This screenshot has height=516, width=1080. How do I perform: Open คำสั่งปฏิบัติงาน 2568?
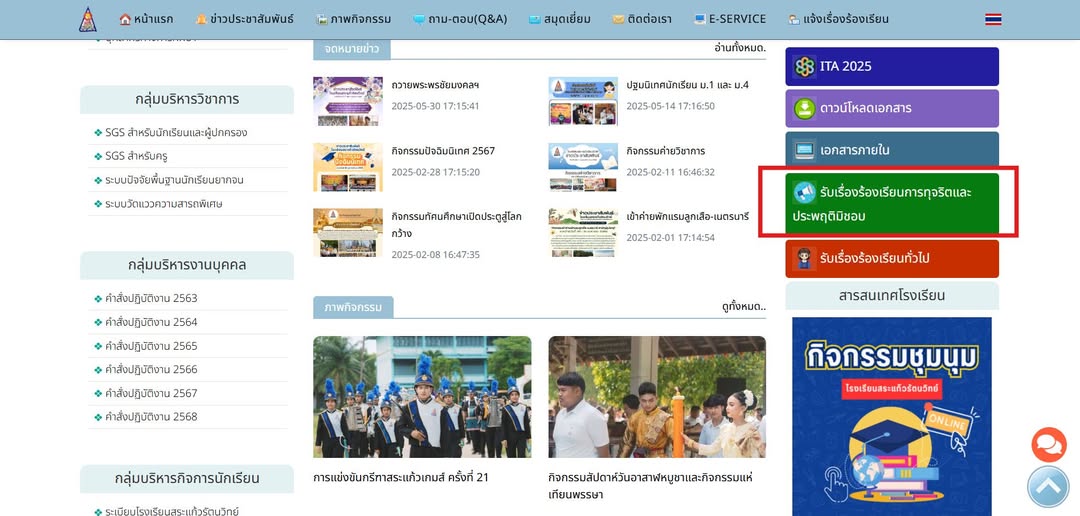151,417
